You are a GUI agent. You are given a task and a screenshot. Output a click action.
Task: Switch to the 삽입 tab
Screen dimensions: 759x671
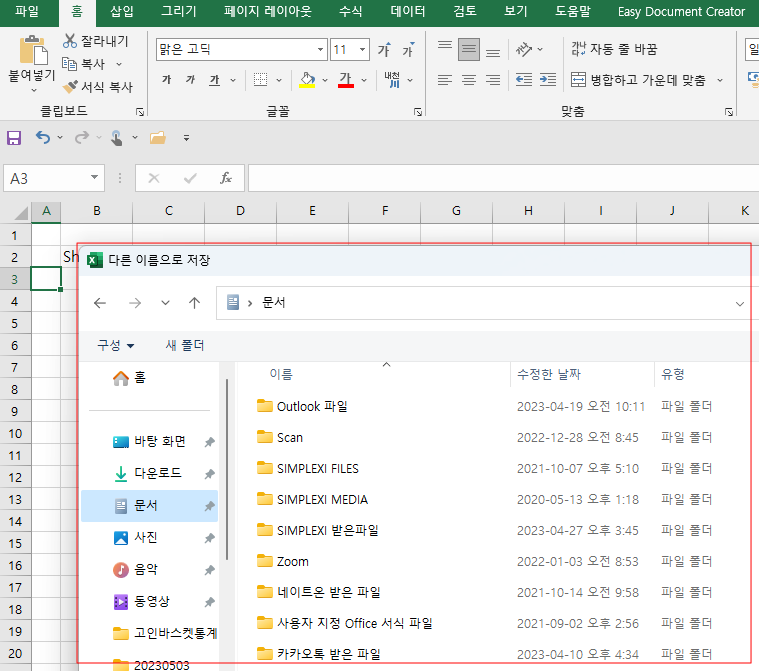coord(121,11)
